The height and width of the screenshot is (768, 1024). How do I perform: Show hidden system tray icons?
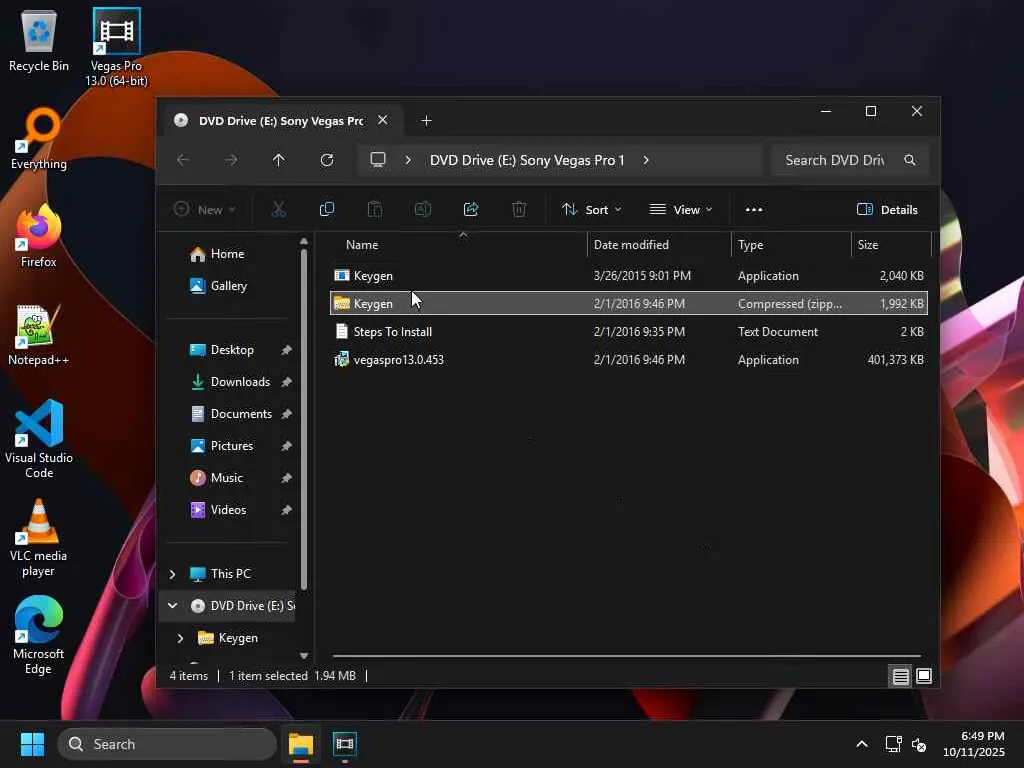862,744
